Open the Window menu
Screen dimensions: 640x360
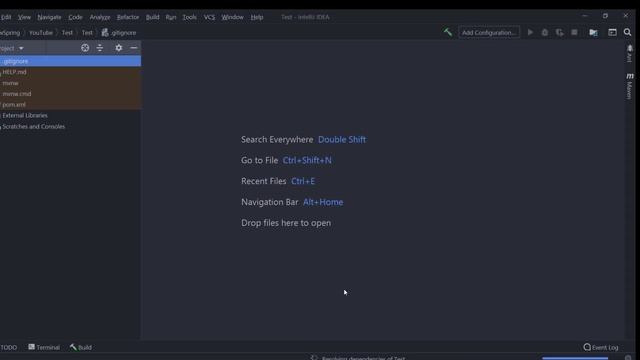click(232, 17)
